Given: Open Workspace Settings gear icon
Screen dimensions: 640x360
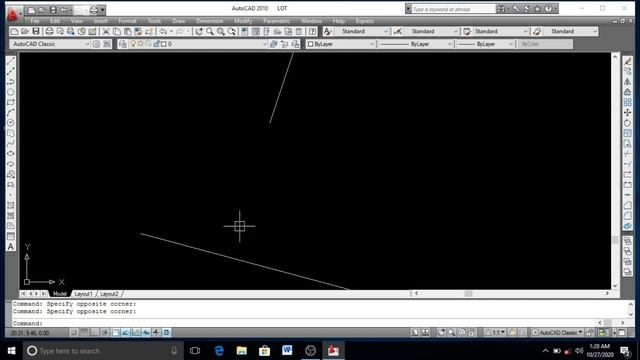Looking at the screenshot, I should (96, 44).
